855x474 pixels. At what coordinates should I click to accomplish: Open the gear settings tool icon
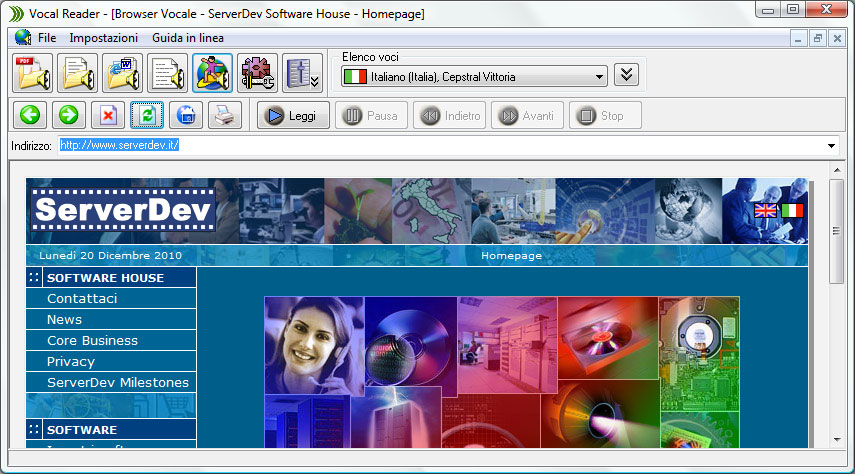257,73
